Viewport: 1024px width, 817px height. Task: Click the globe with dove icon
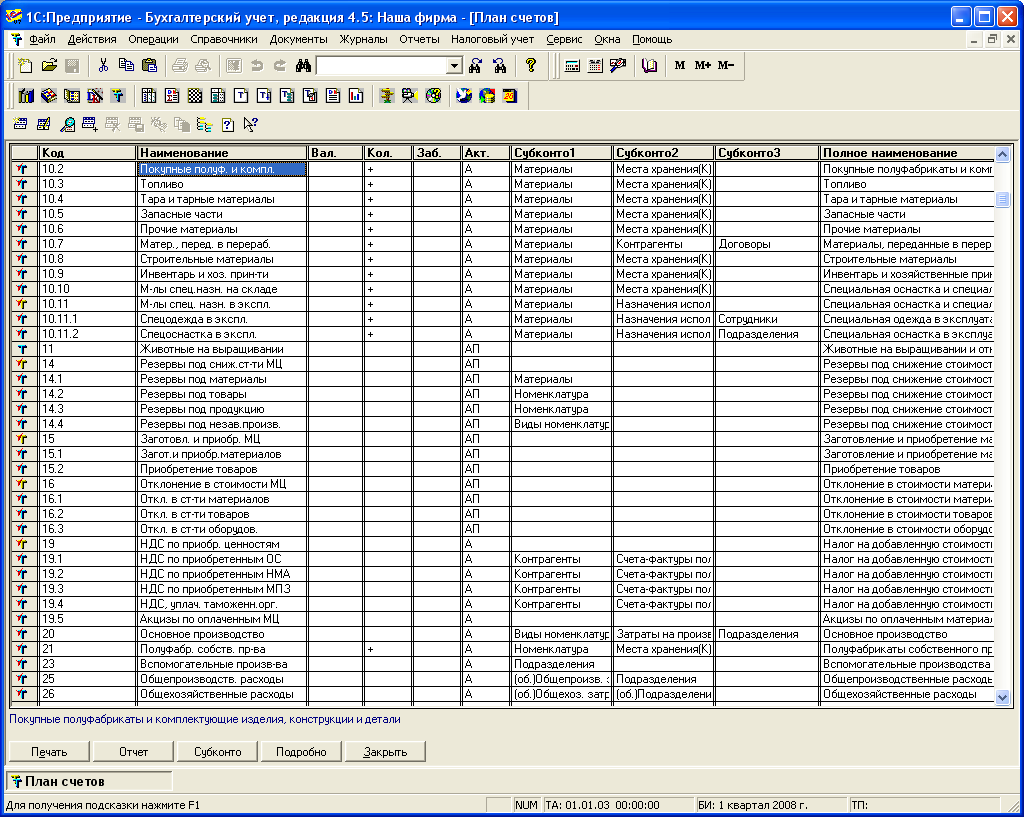[464, 96]
